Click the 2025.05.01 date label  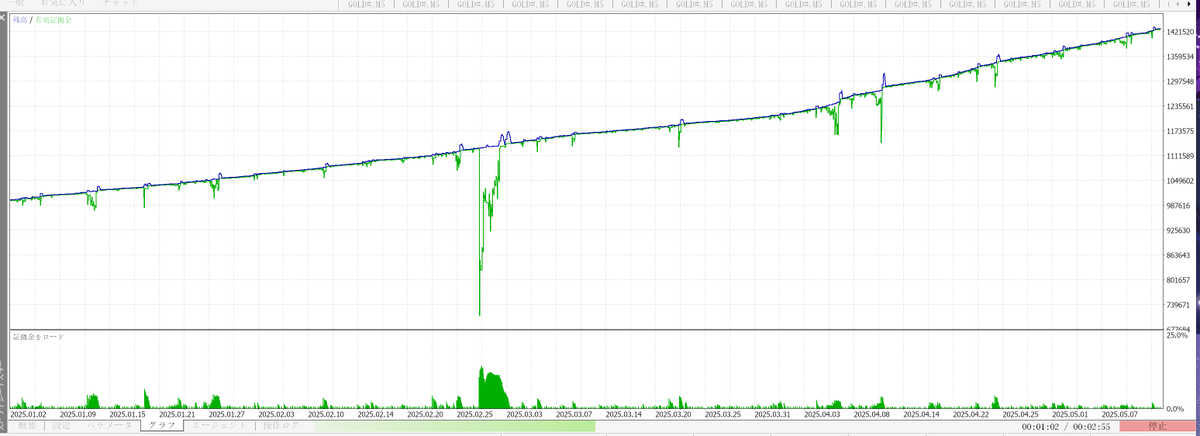point(1072,413)
